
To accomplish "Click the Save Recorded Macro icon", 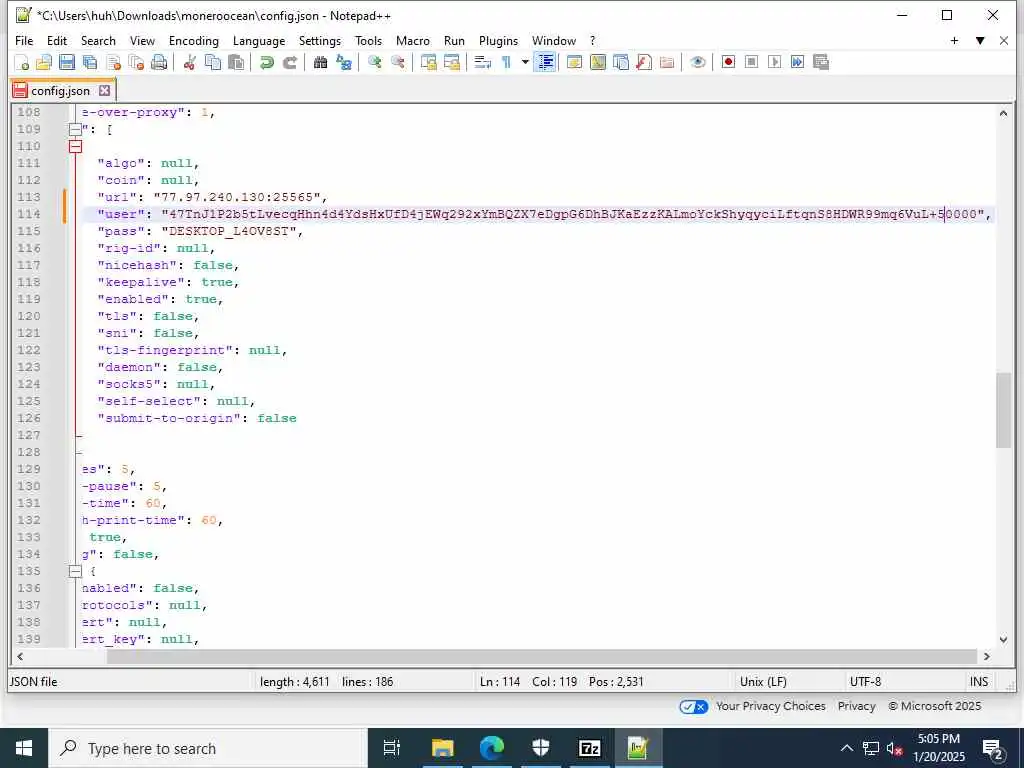I will pos(821,62).
